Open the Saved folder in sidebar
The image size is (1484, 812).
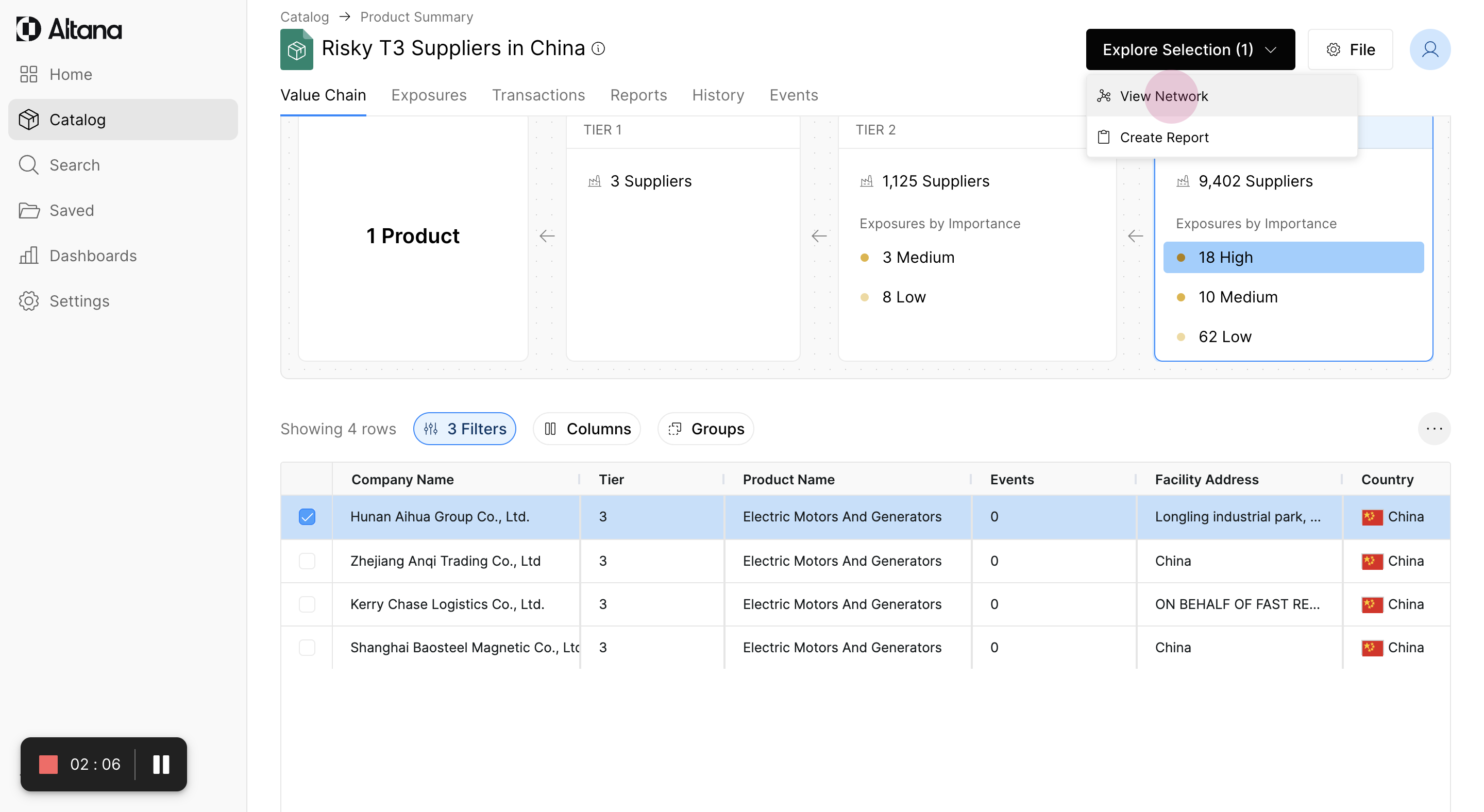[72, 210]
